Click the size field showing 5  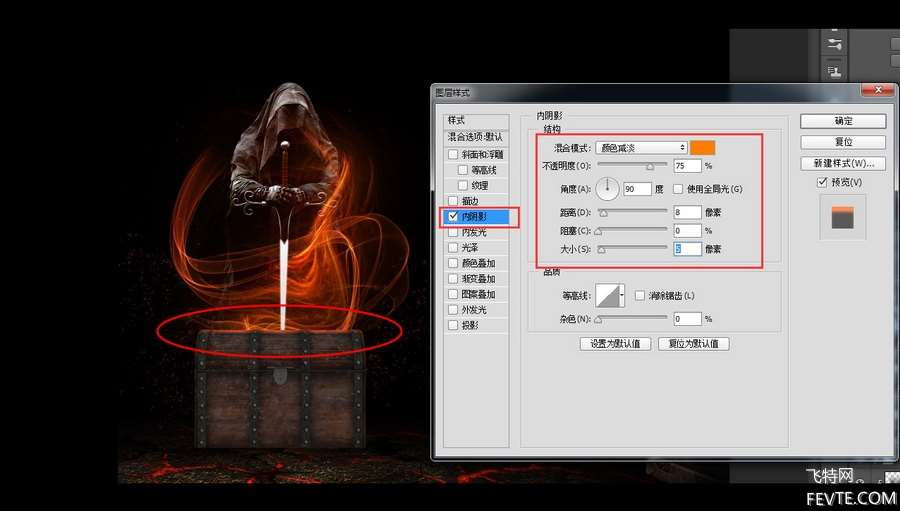tap(687, 249)
